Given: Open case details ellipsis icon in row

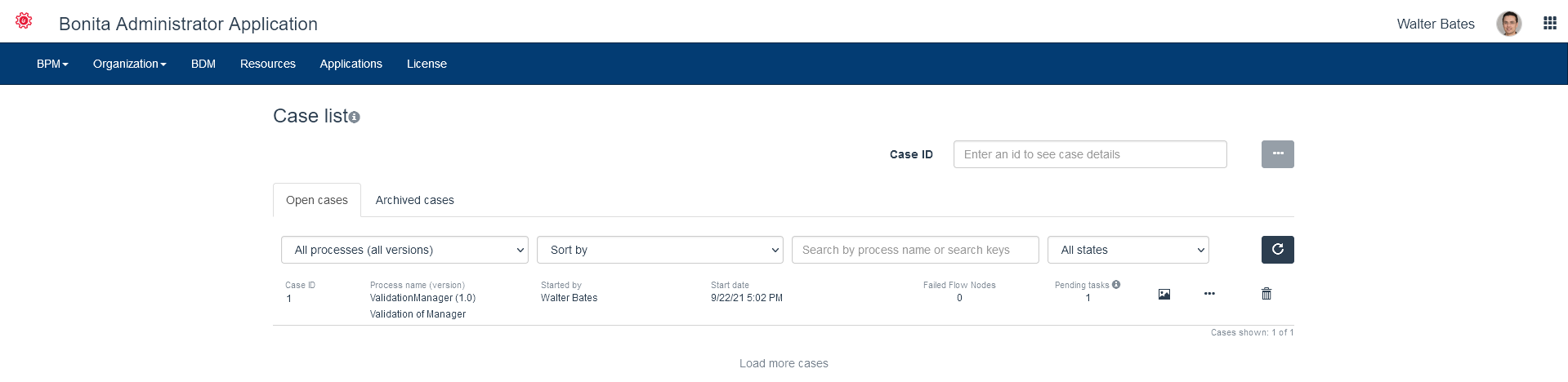Looking at the screenshot, I should [1209, 294].
